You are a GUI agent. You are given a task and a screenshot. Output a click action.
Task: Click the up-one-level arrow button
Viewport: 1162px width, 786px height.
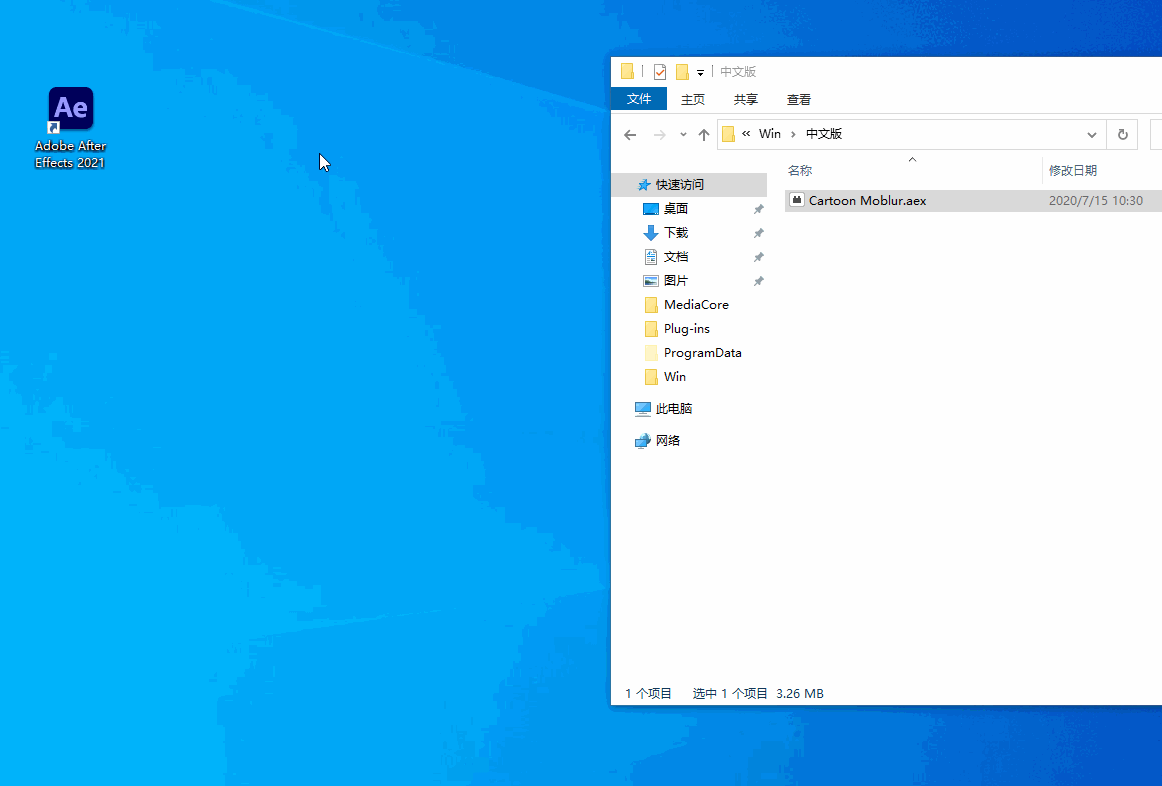(x=704, y=135)
